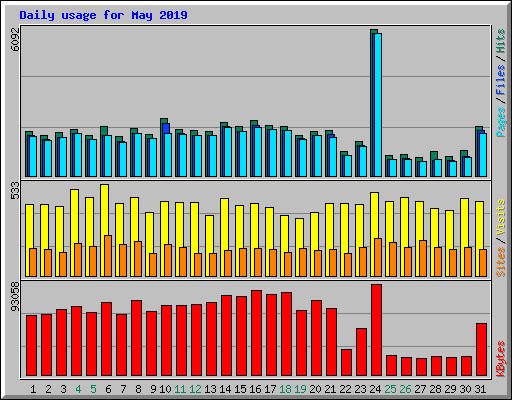Click the day 16 x-axis label
The width and height of the screenshot is (512, 400).
pos(255,389)
